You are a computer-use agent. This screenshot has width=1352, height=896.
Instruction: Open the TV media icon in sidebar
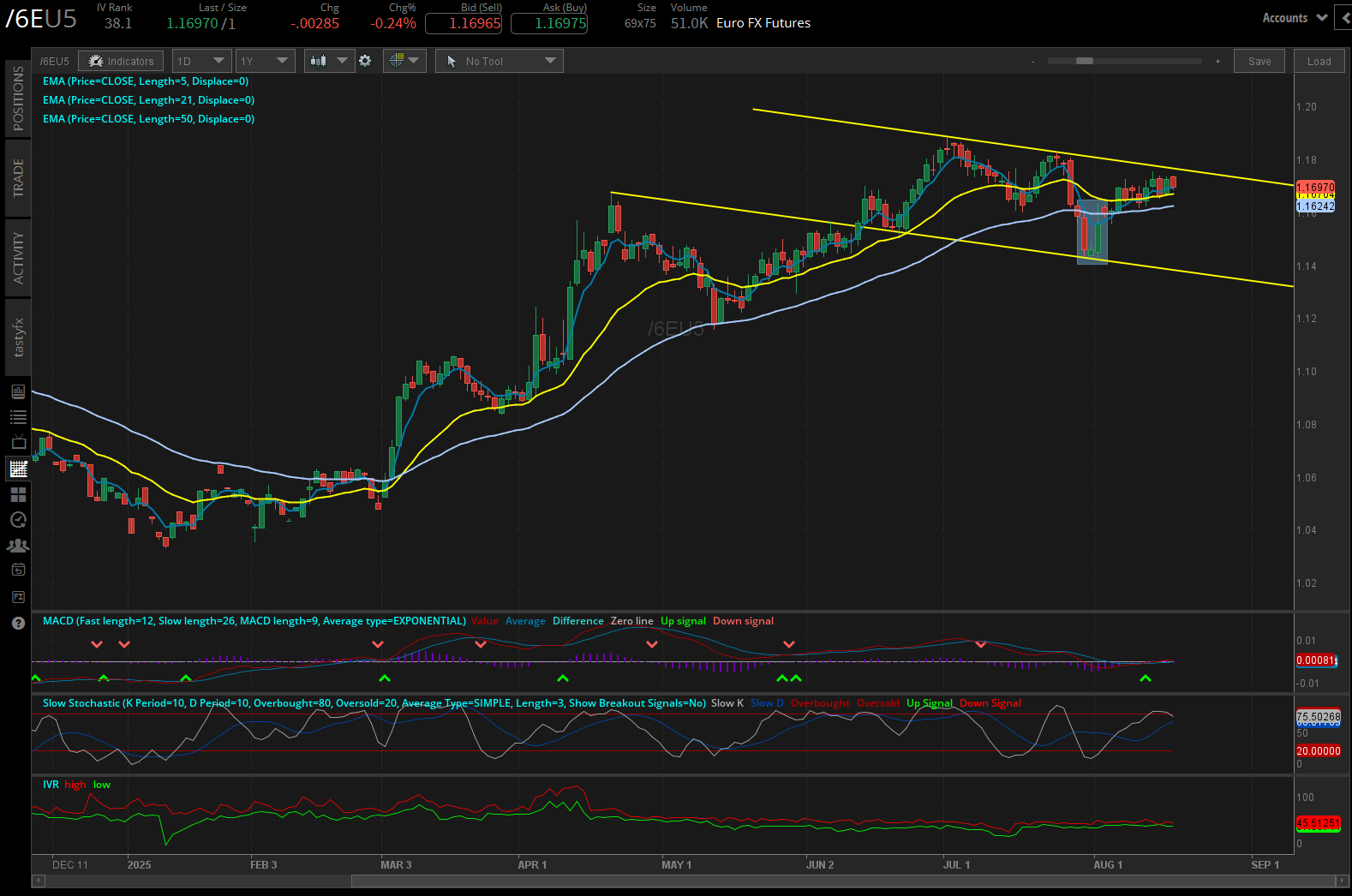coord(18,442)
